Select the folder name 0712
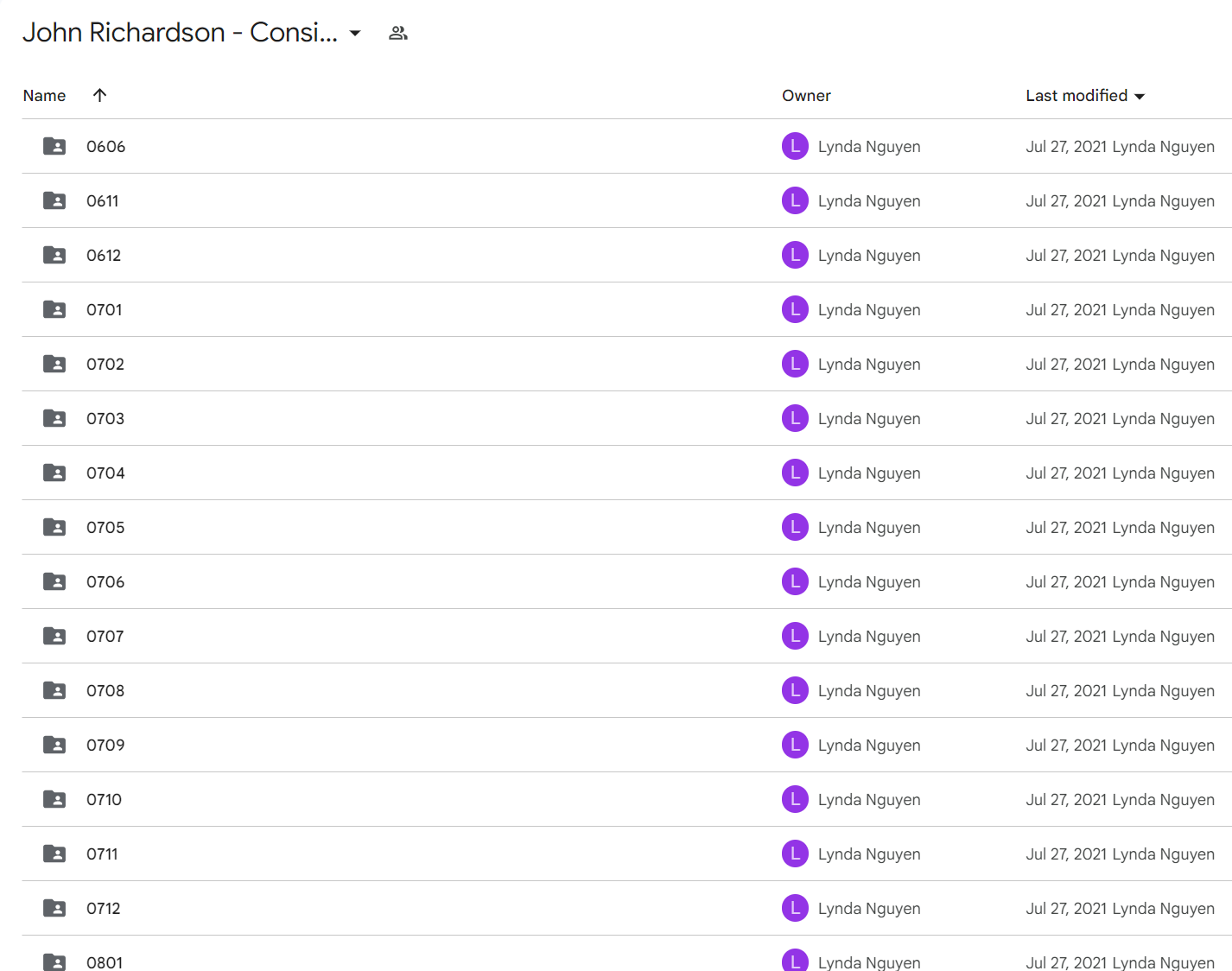The image size is (1232, 971). (104, 909)
